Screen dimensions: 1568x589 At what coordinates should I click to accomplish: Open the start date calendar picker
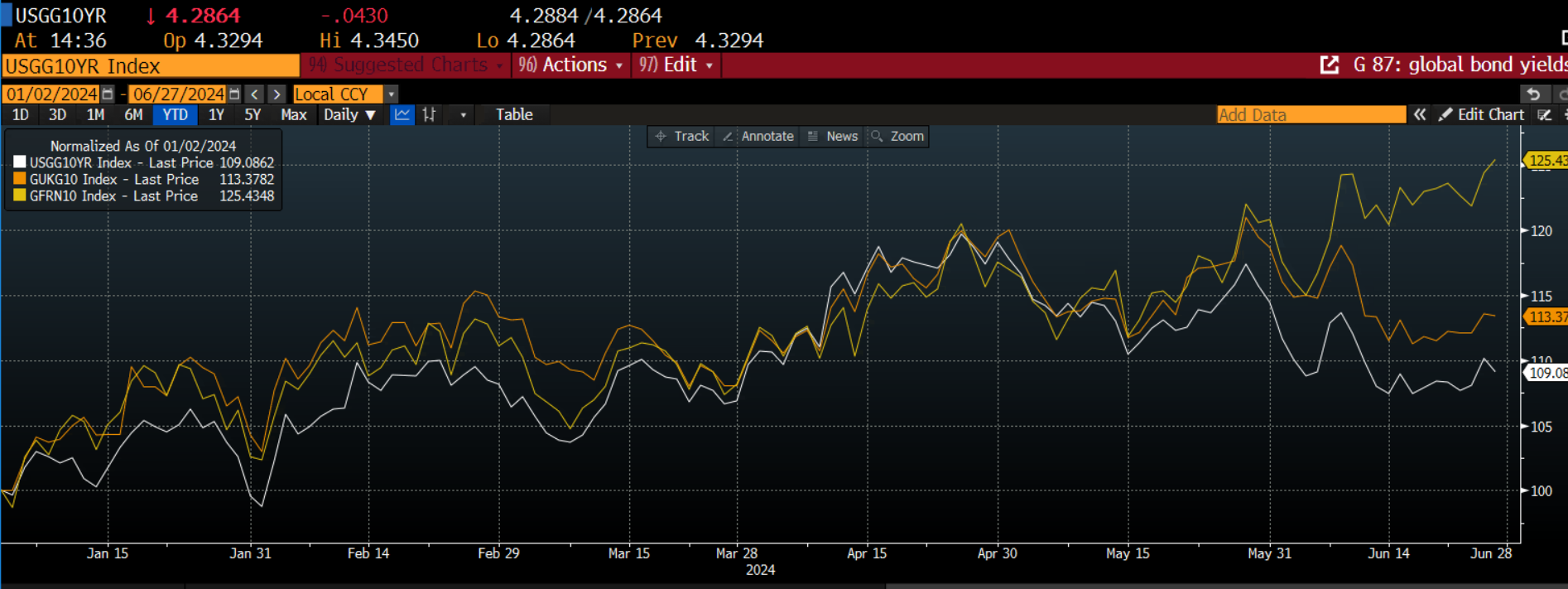pyautogui.click(x=108, y=94)
